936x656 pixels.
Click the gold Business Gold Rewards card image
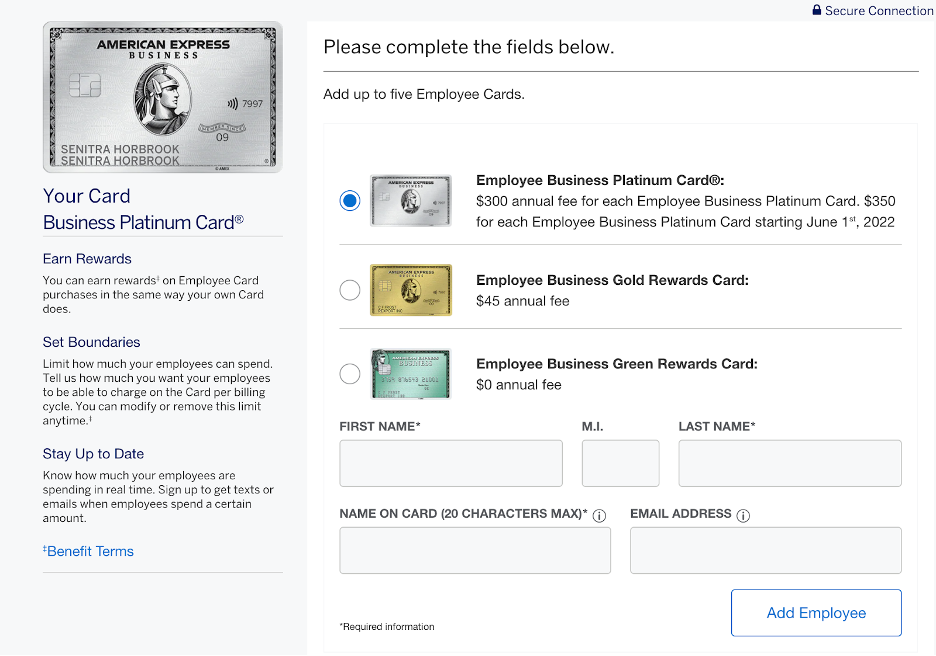[410, 289]
